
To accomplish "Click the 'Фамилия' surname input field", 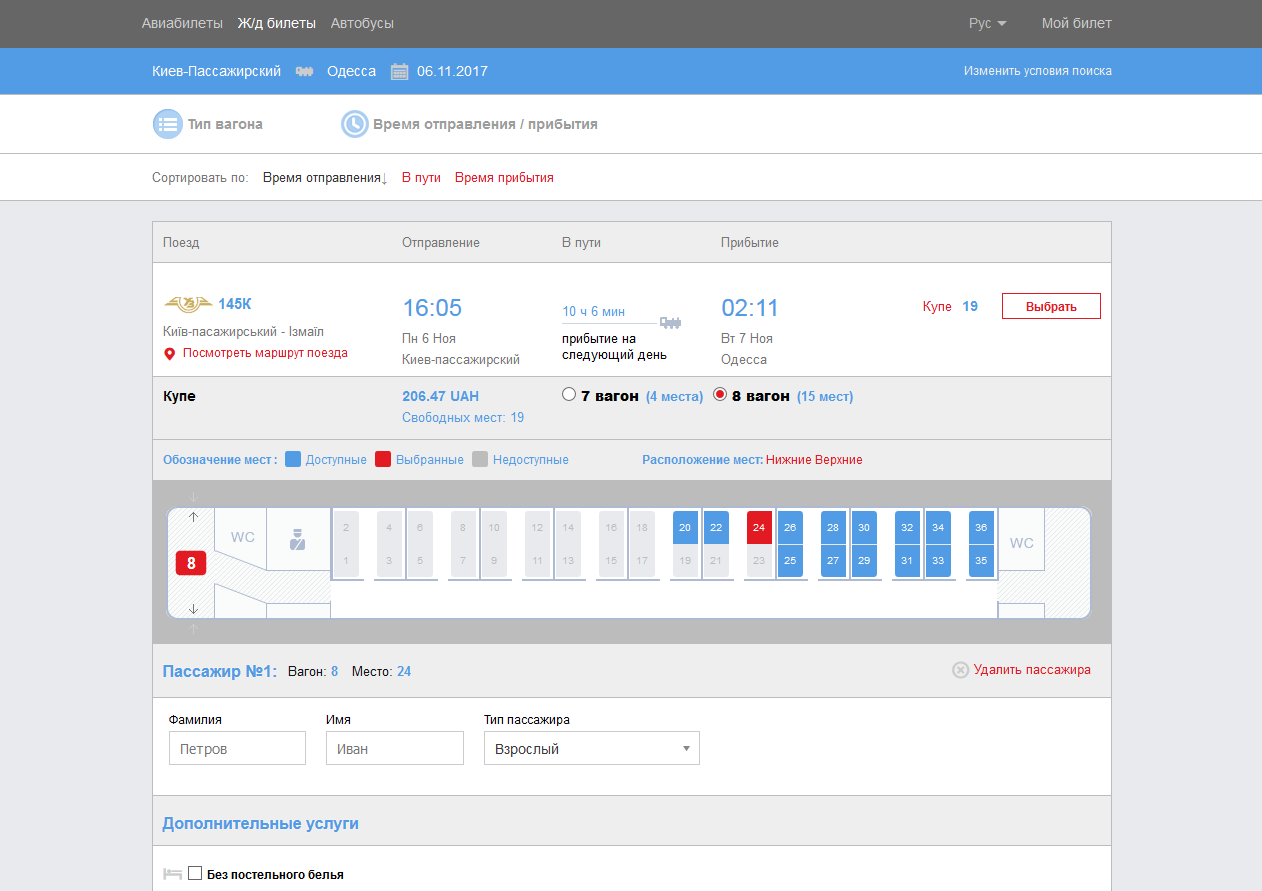I will [237, 748].
